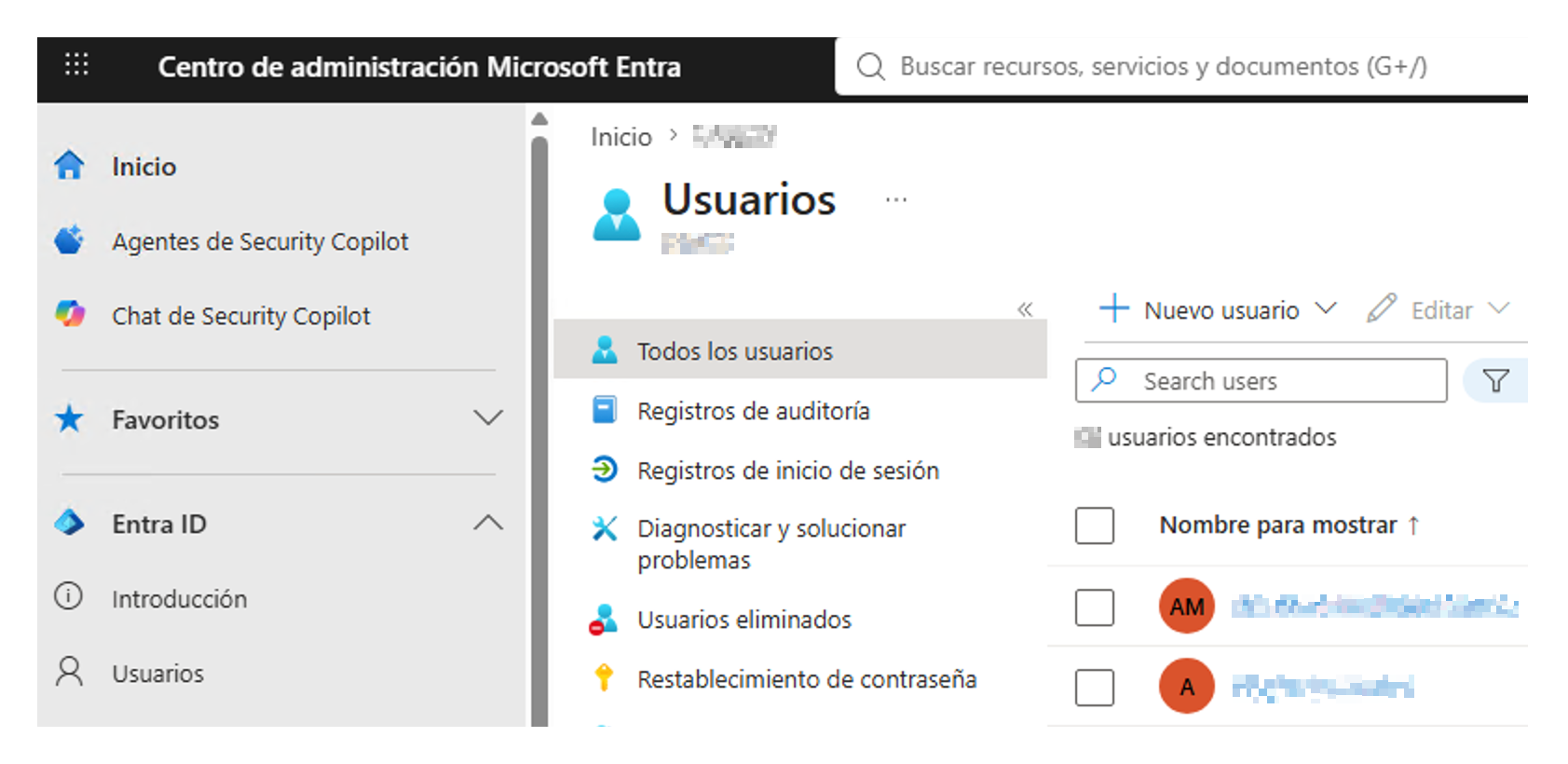Click the Nombre para mostrar column header
This screenshot has width=1568, height=764.
1278,525
